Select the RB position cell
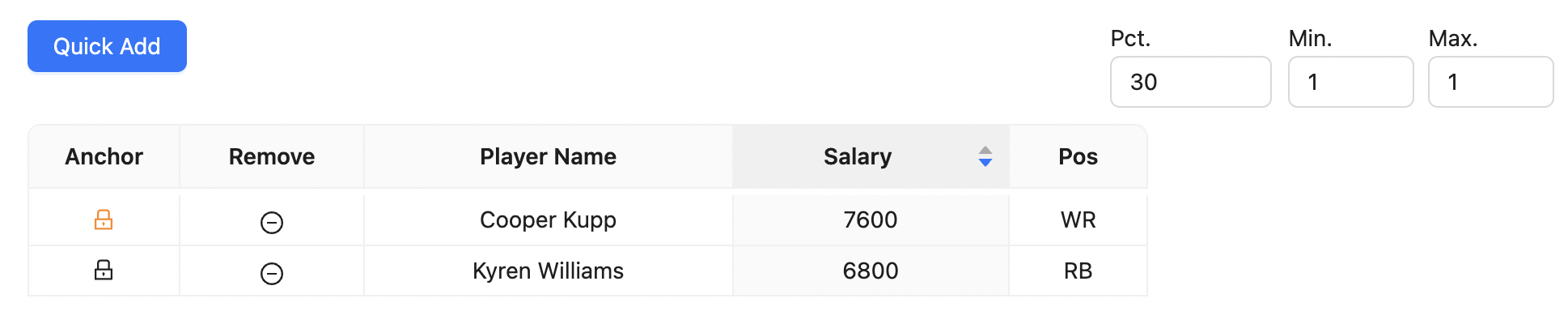1568x324 pixels. 1078,271
